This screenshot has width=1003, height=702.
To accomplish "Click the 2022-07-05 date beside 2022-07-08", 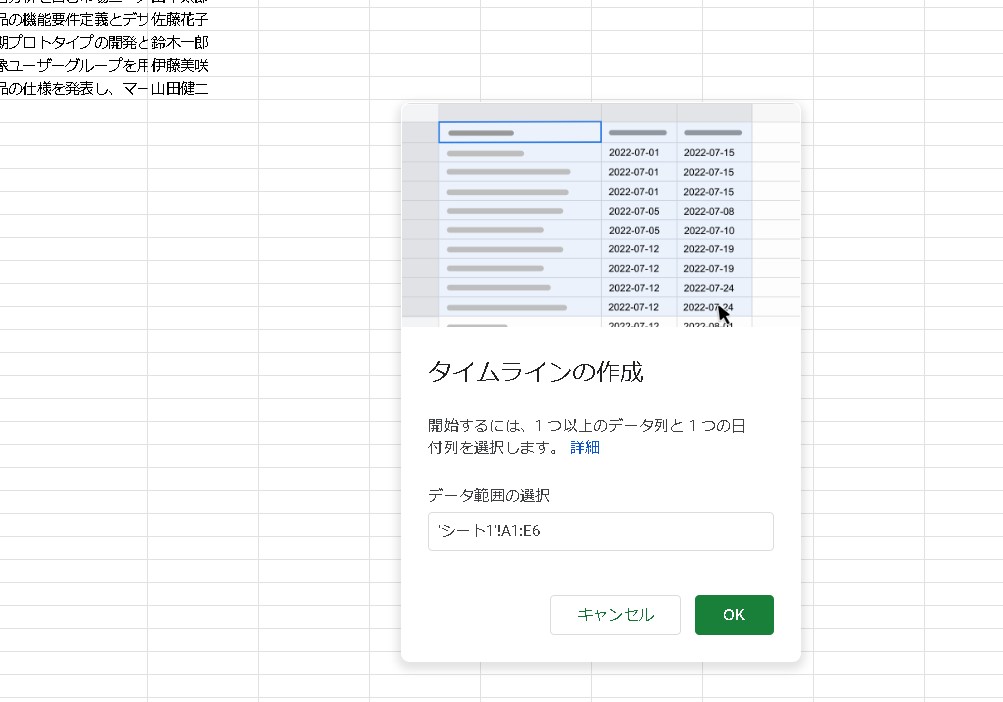I will pos(633,211).
